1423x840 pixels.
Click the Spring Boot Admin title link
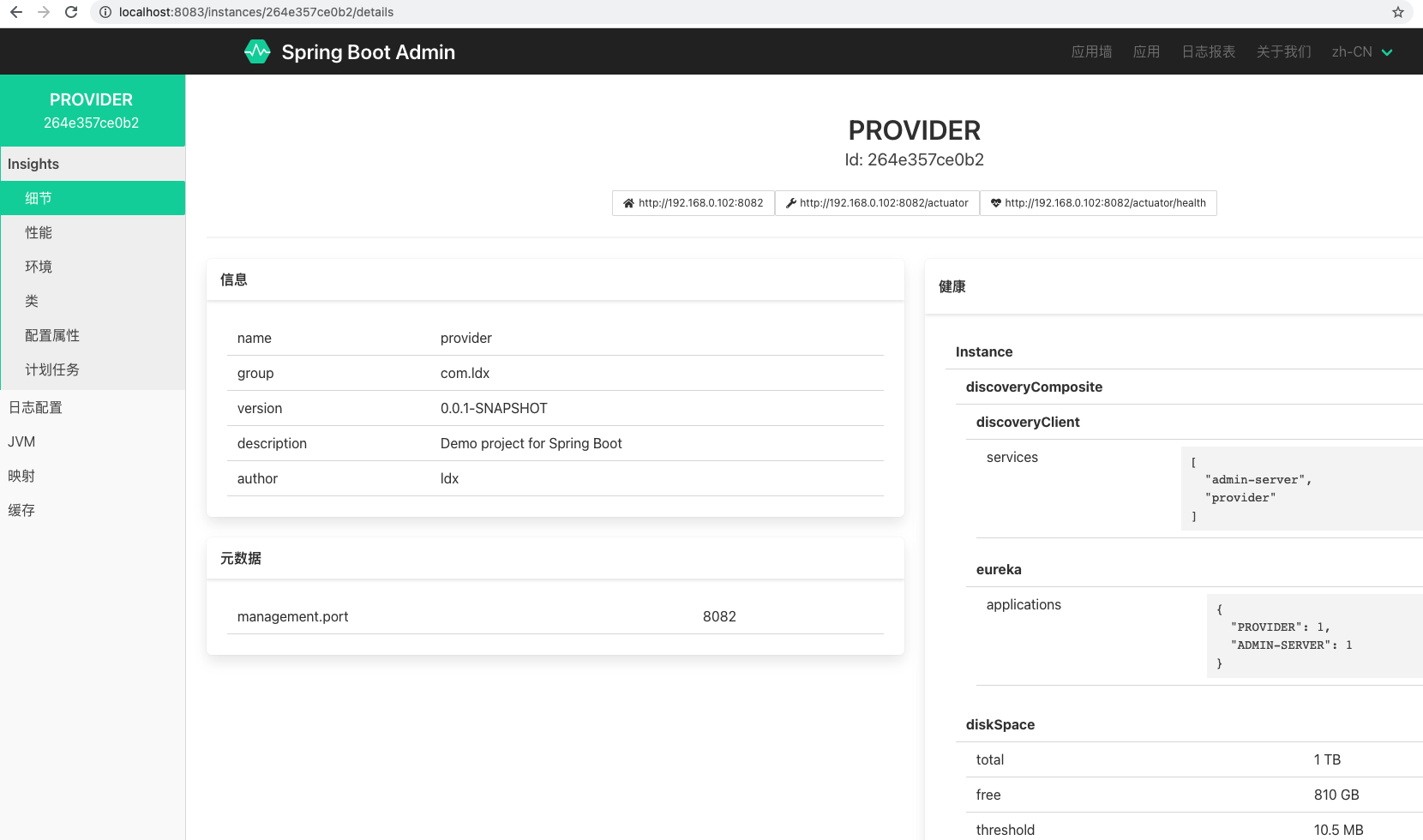click(369, 52)
